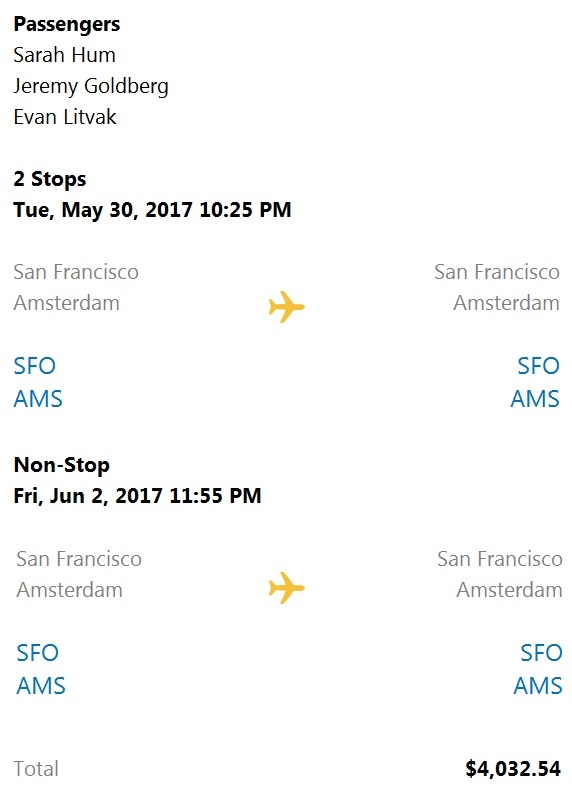Click the 2 Stops label
Screen dimensions: 572x786
pos(50,179)
